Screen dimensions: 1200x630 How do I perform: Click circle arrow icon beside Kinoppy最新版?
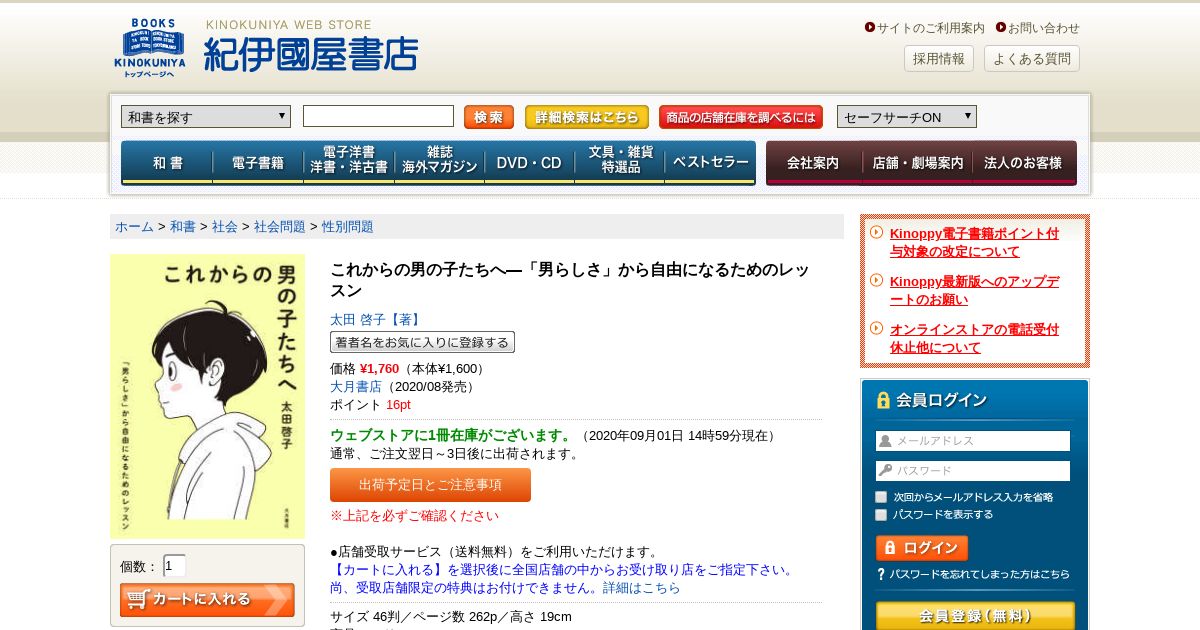tap(877, 280)
